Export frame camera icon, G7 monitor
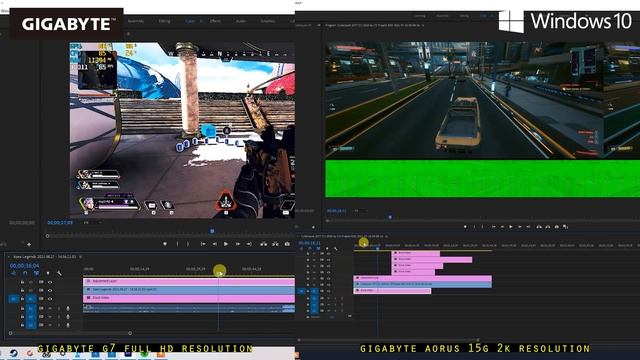 (x=287, y=244)
